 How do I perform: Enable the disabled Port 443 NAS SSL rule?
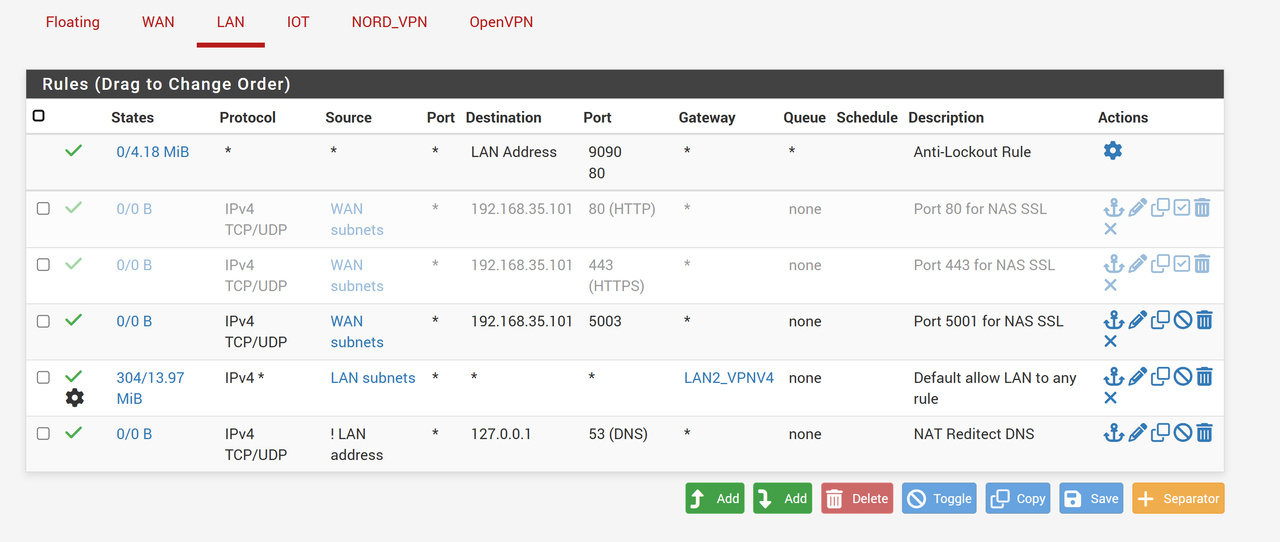click(x=1182, y=264)
